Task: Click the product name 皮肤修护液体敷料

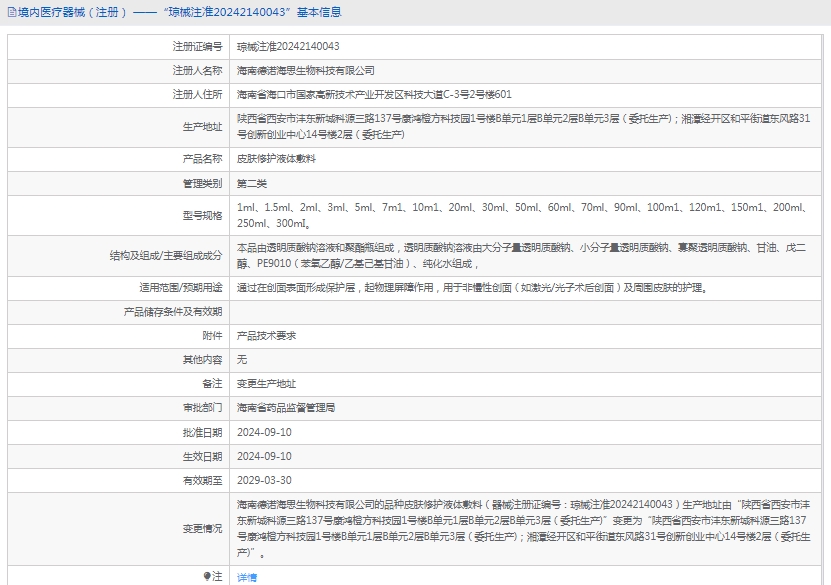Action: coord(276,159)
